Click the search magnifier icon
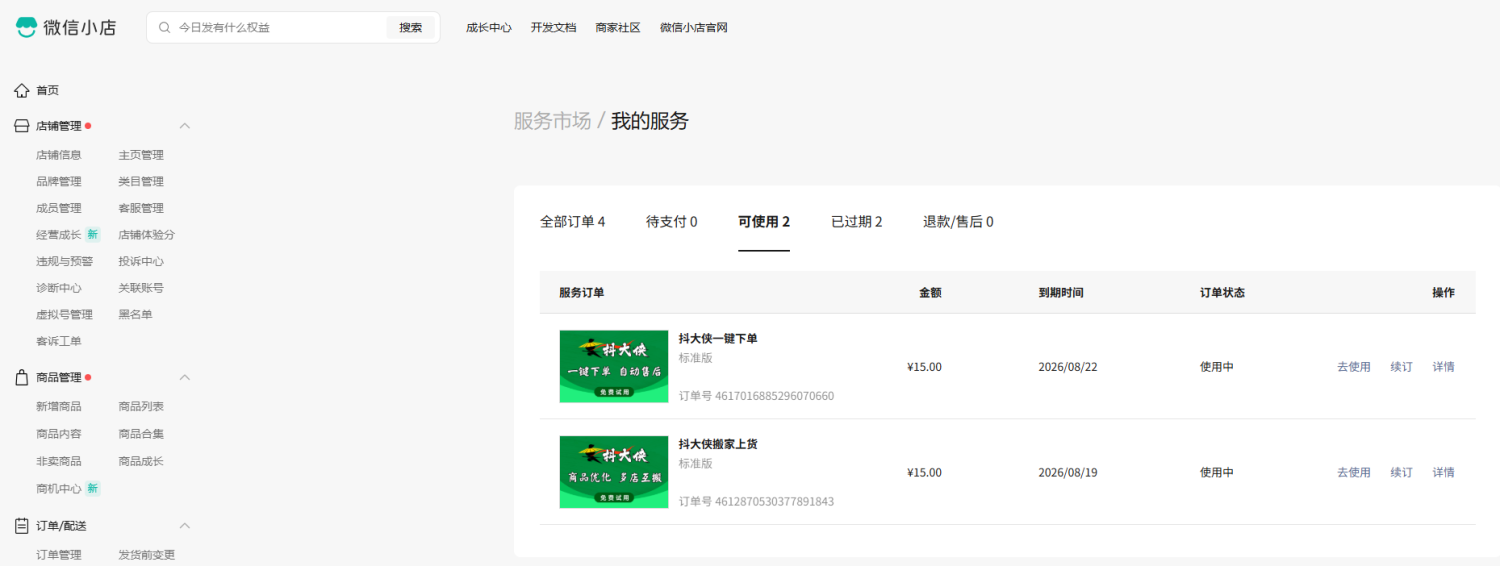1500x566 pixels. (165, 28)
